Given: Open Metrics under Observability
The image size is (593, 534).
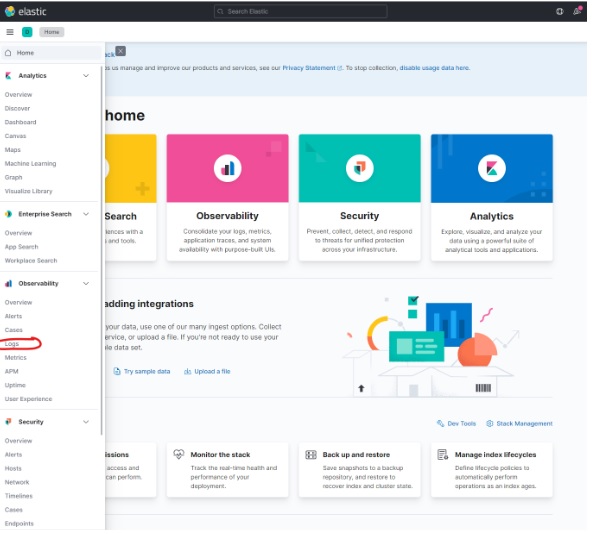Looking at the screenshot, I should 16,358.
